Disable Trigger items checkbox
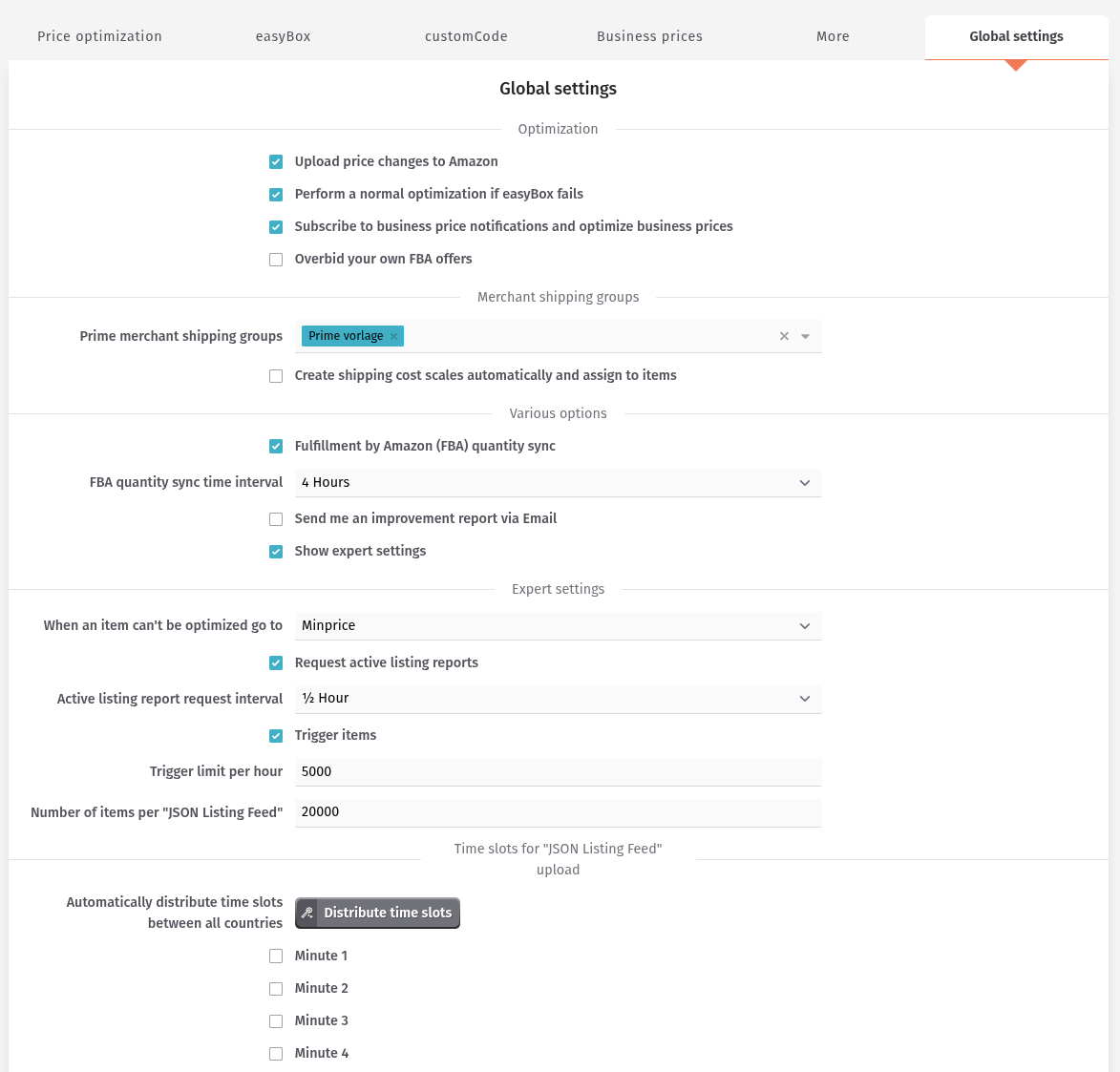This screenshot has height=1072, width=1120. coord(276,736)
